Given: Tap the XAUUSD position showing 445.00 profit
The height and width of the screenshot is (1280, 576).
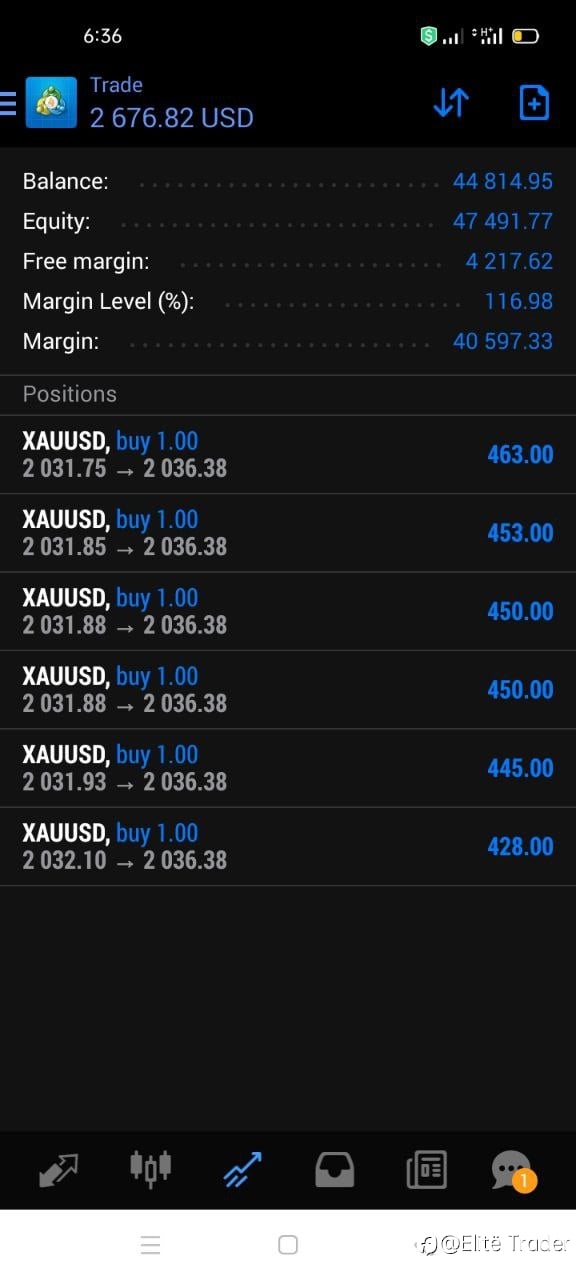Looking at the screenshot, I should (288, 768).
